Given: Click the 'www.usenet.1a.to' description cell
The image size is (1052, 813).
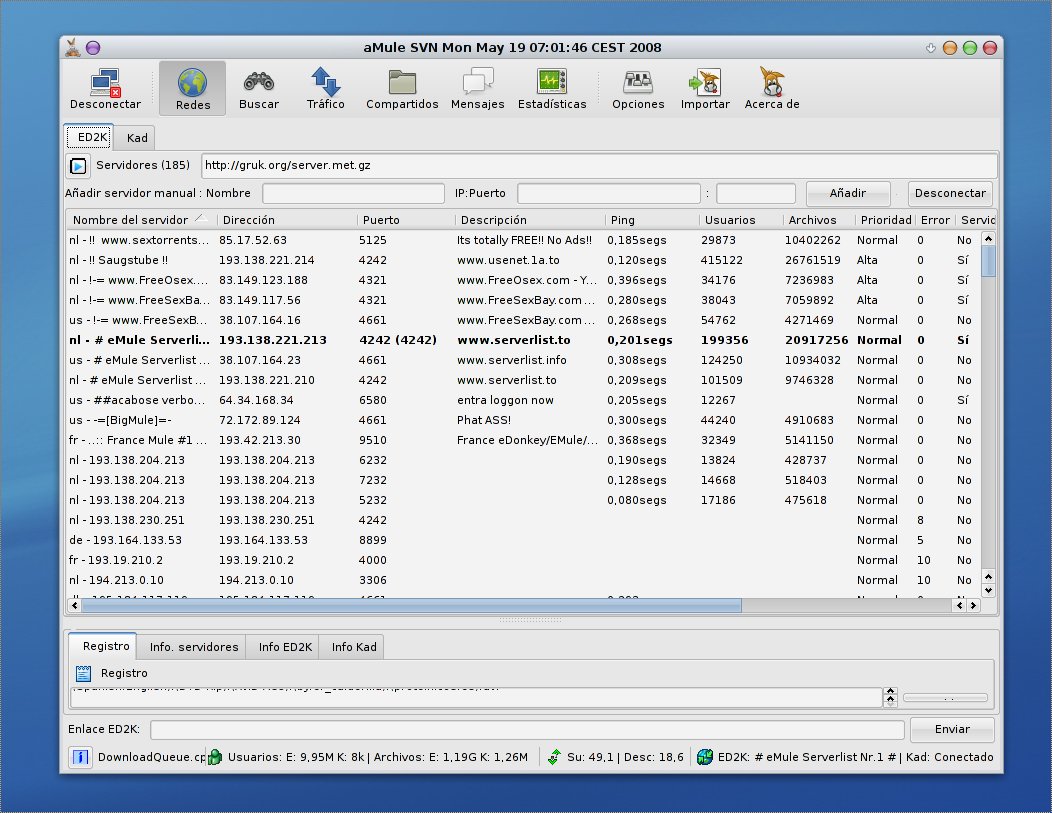Looking at the screenshot, I should coord(508,260).
